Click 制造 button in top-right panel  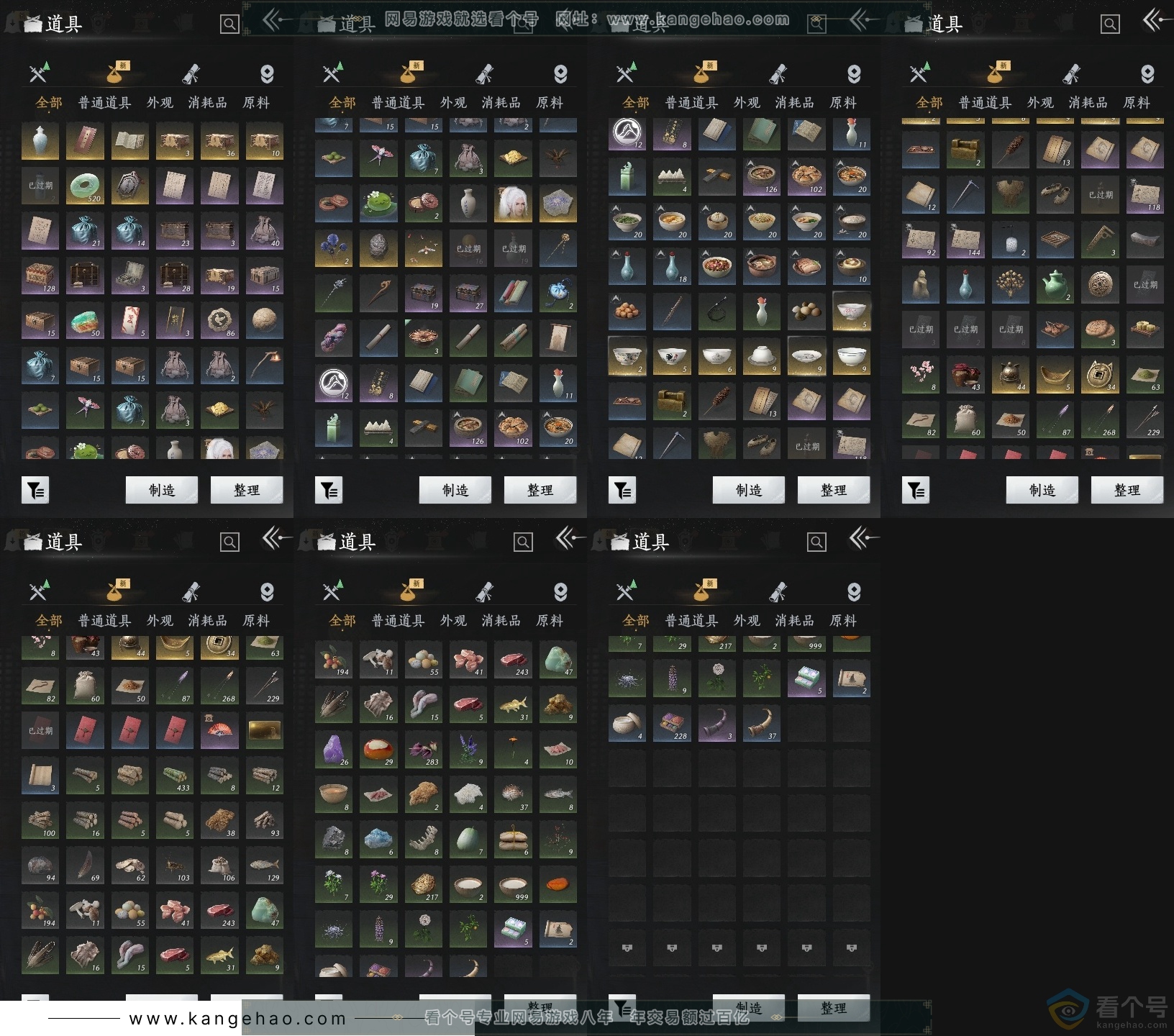click(1042, 490)
